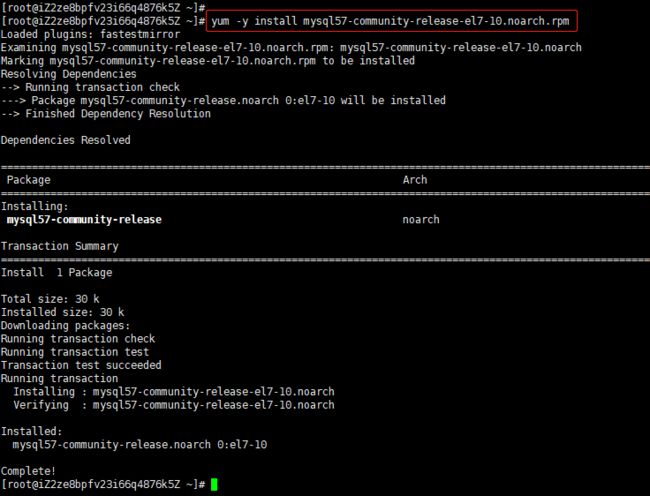This screenshot has width=650, height=496.
Task: Click 'Loaded plugins: fastestmirror' line
Action: click(90, 34)
